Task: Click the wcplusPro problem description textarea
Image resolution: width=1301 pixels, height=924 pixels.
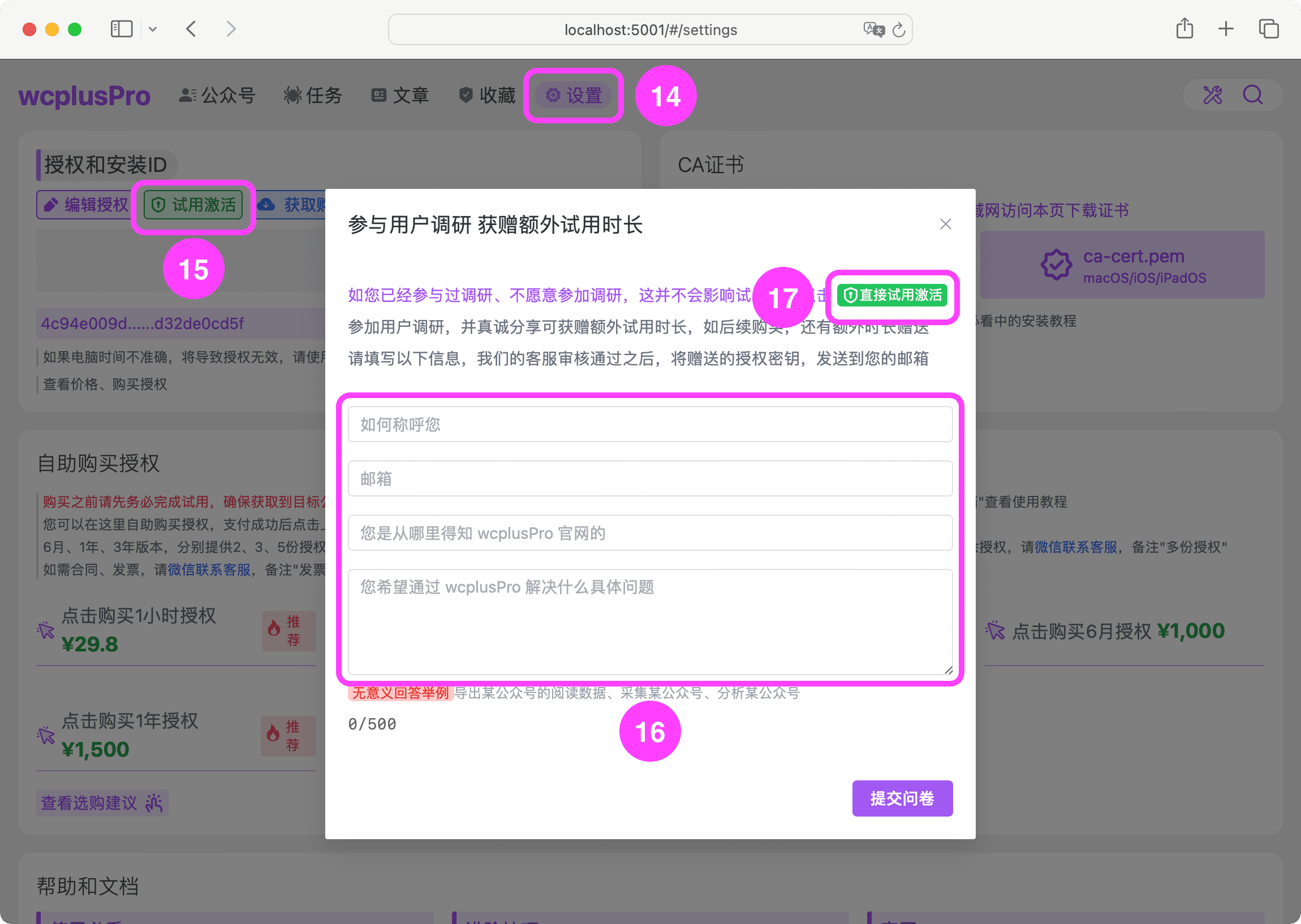Action: point(650,622)
